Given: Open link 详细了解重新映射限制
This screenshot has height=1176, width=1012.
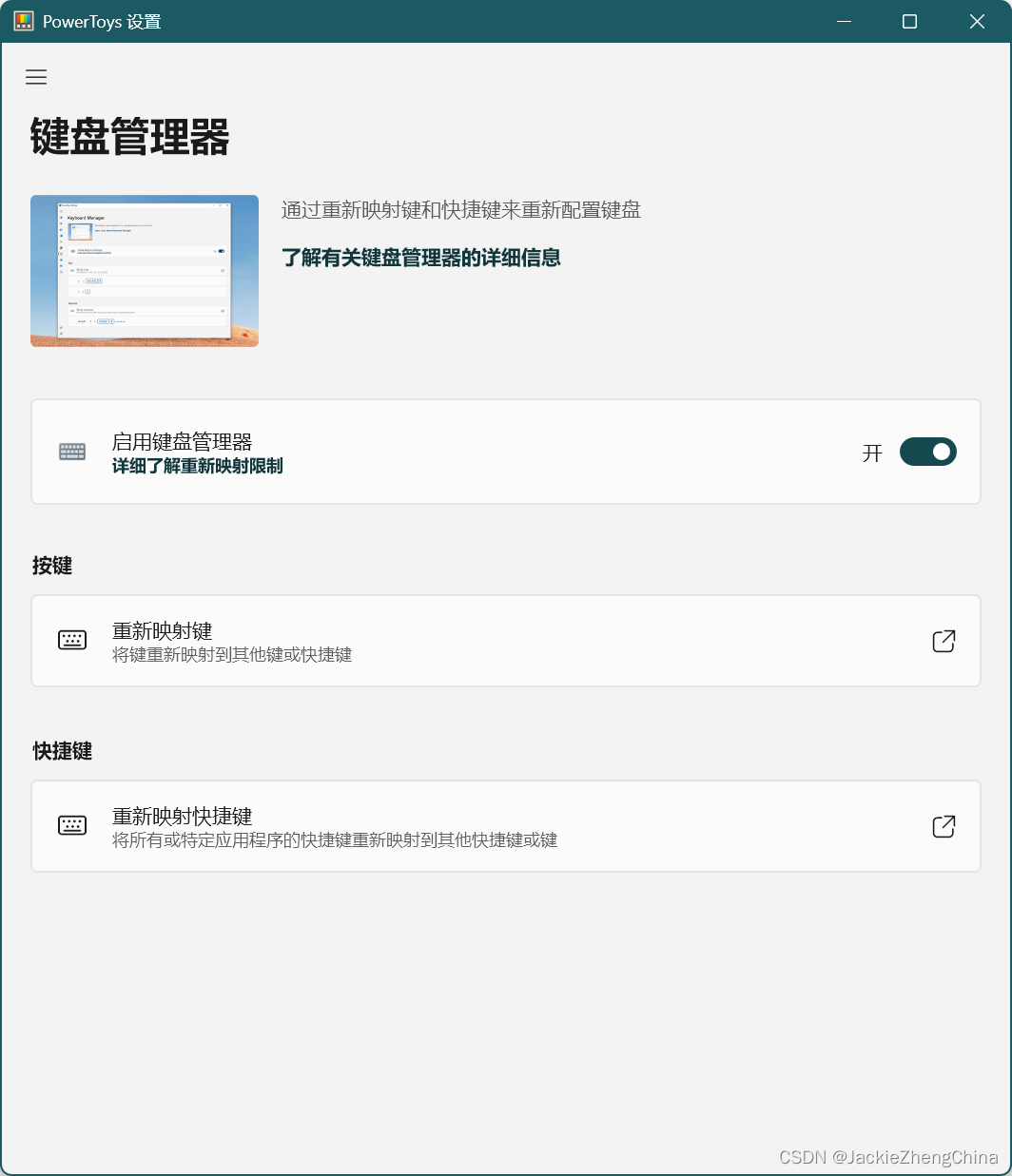Looking at the screenshot, I should click(198, 466).
